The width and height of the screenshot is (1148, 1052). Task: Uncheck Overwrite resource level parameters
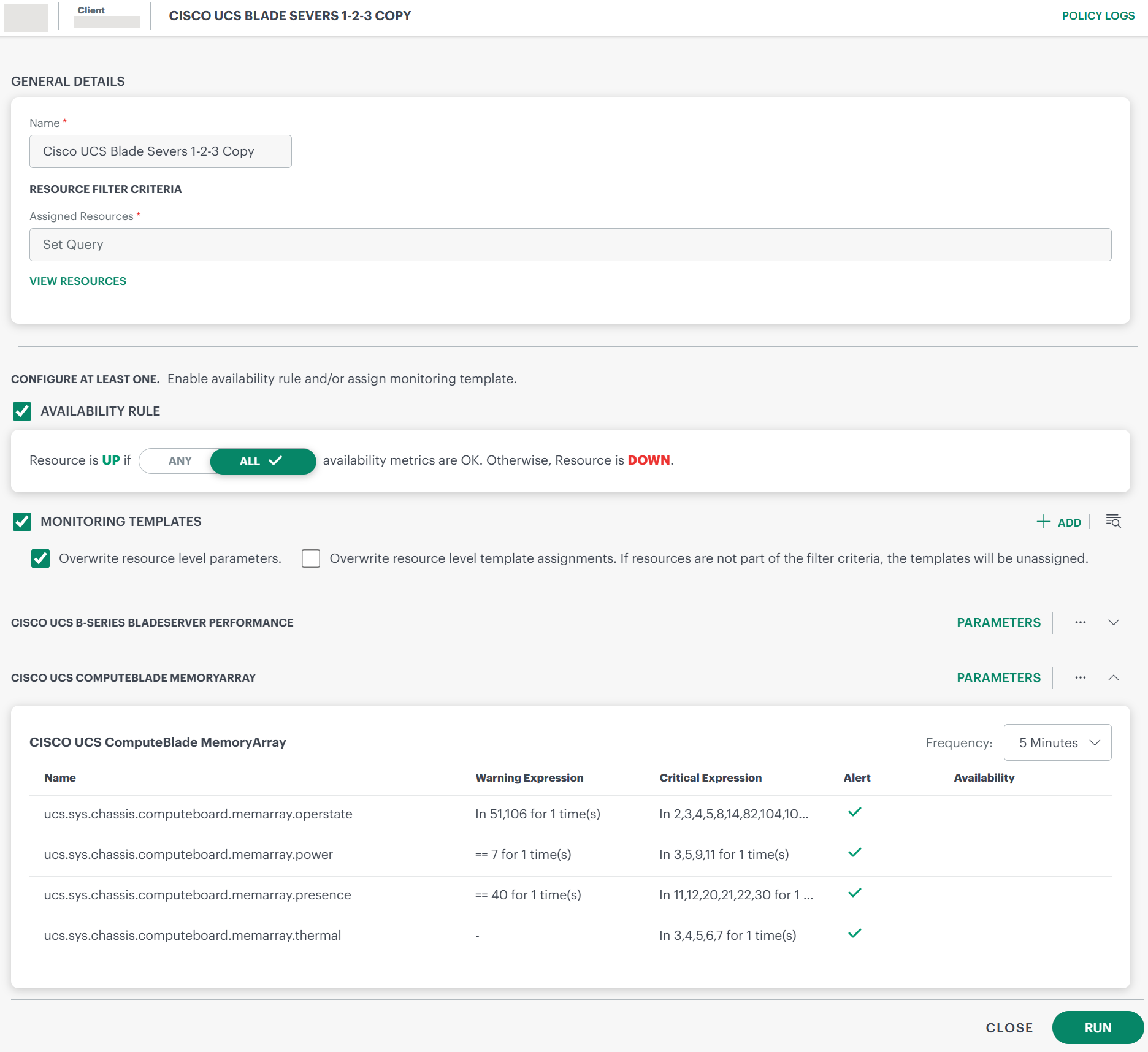coord(40,558)
